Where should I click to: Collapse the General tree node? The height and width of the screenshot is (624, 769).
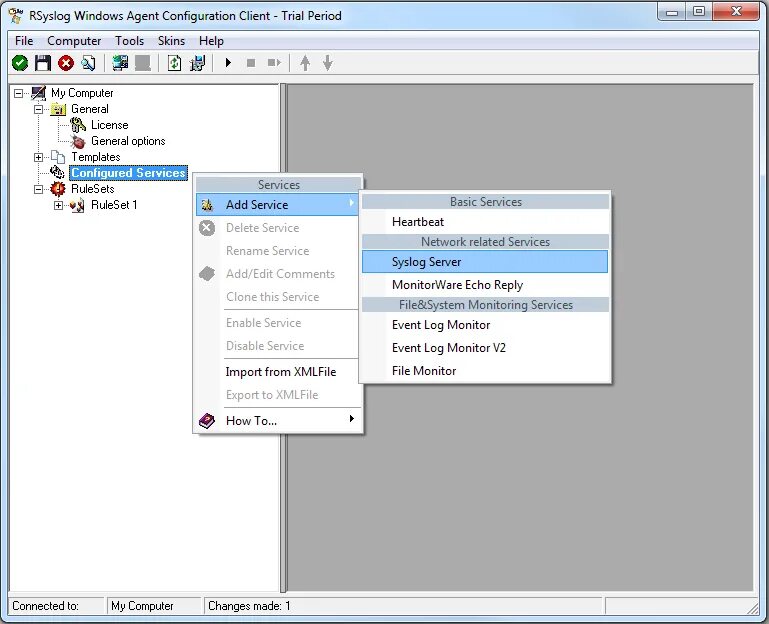pos(38,109)
